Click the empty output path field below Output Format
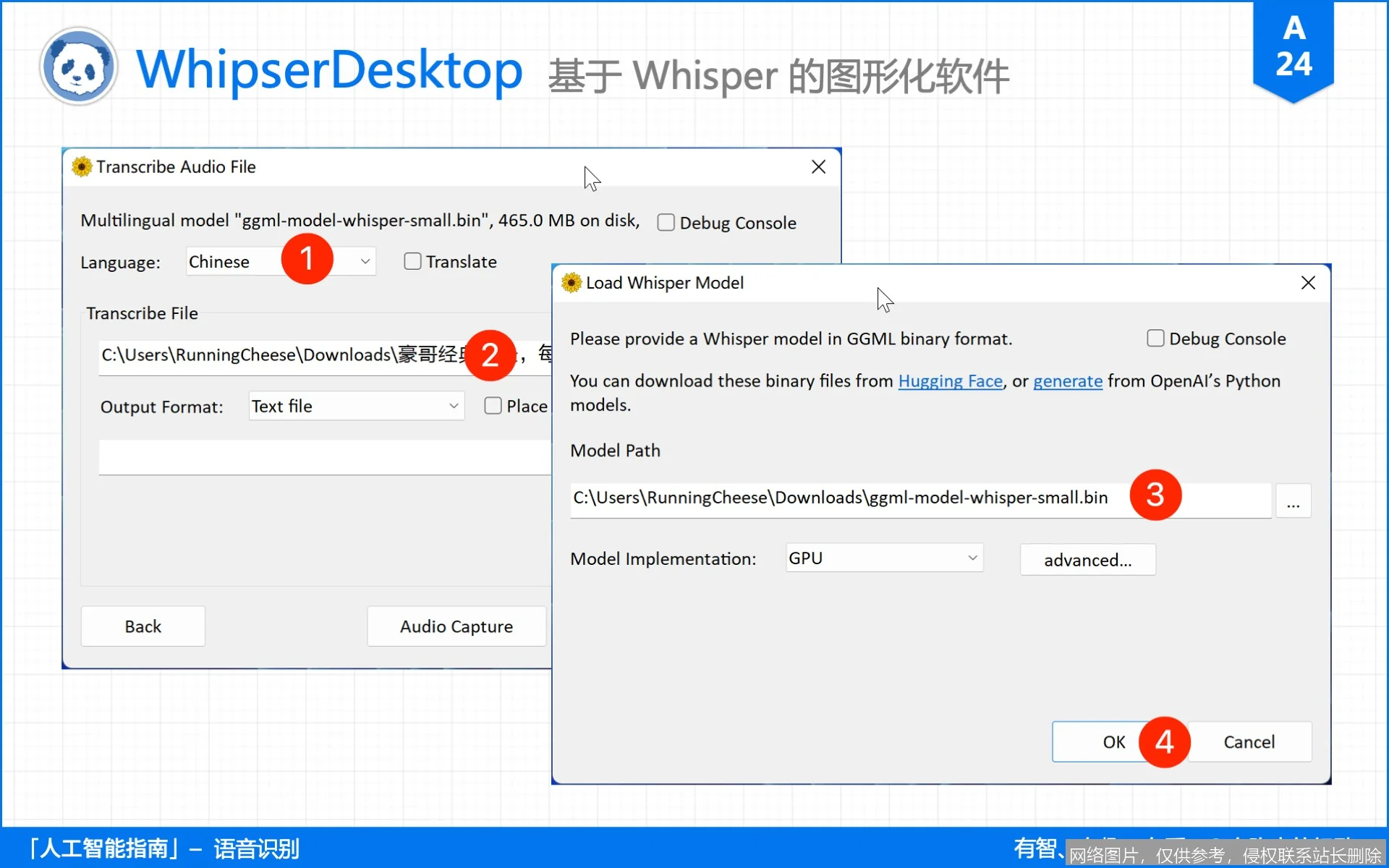The height and width of the screenshot is (868, 1389). click(326, 457)
